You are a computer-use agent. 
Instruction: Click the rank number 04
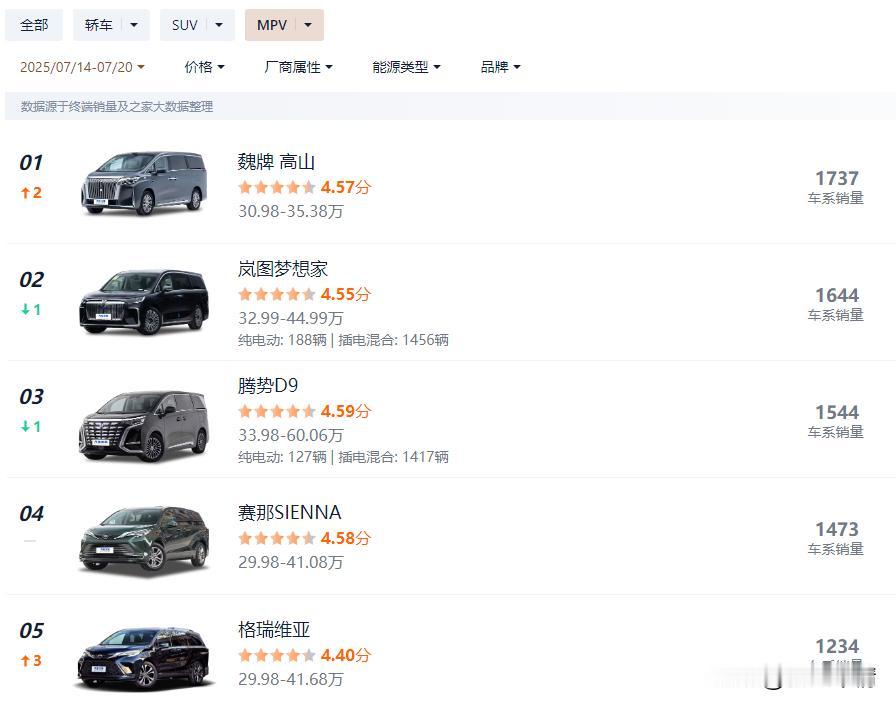tap(31, 514)
